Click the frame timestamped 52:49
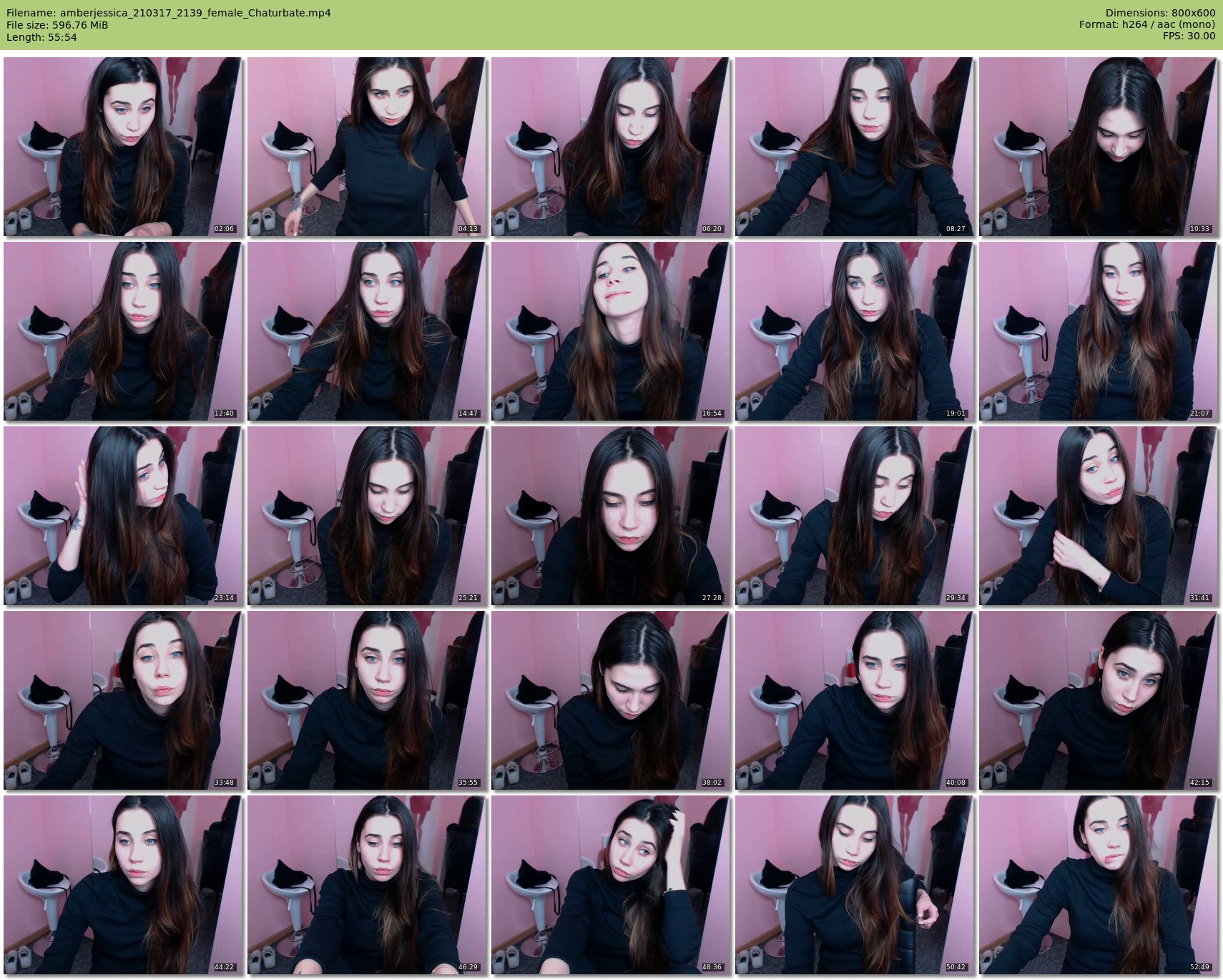Image resolution: width=1223 pixels, height=980 pixels. pos(1099,885)
